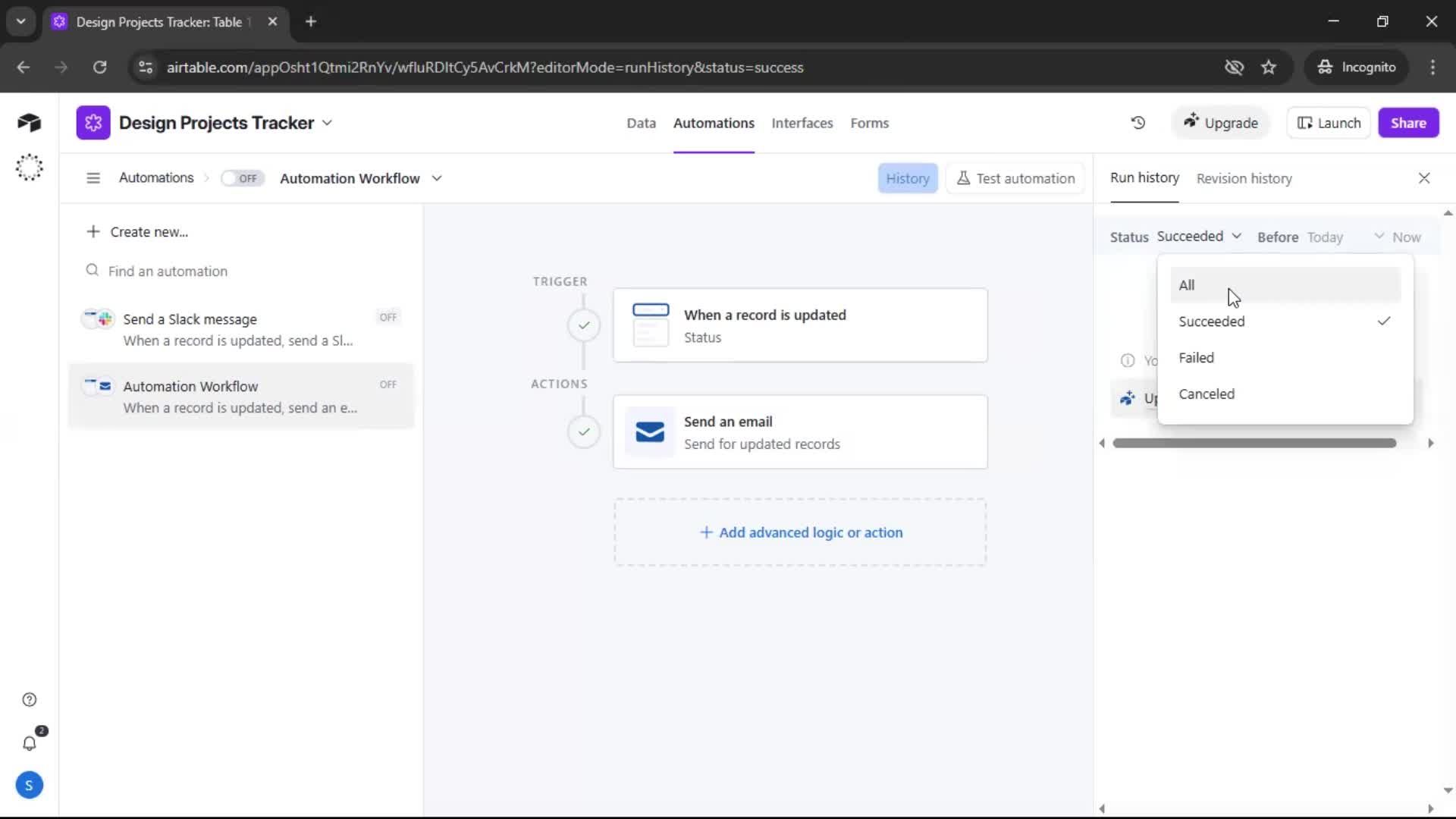Click the Launch button
Screen dimensions: 1456x819
click(1329, 123)
